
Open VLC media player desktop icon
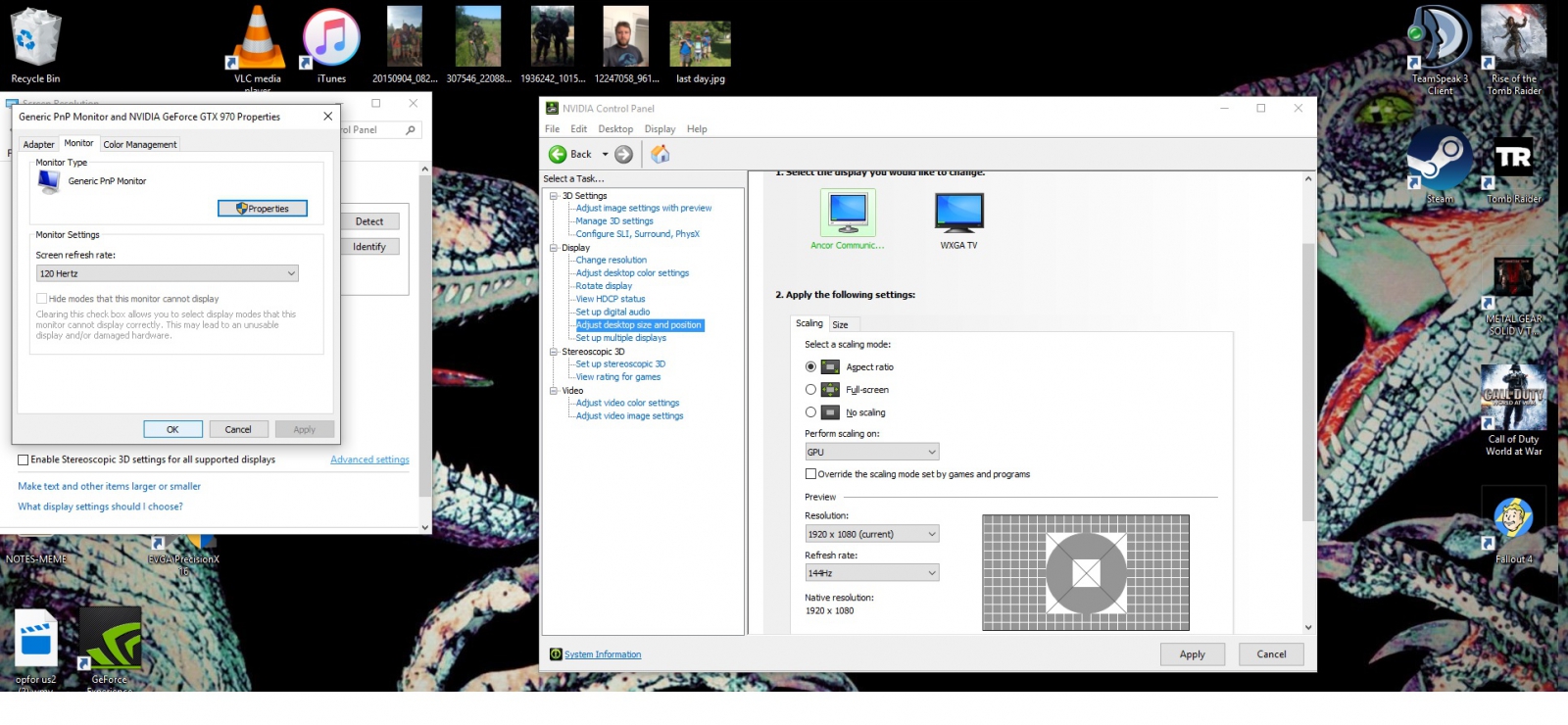coord(258,41)
